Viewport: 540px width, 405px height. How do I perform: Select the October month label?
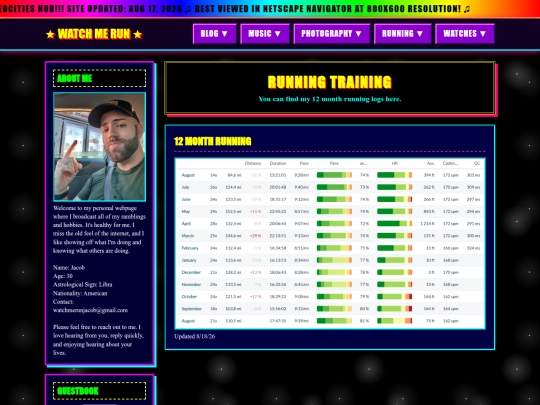(189, 297)
